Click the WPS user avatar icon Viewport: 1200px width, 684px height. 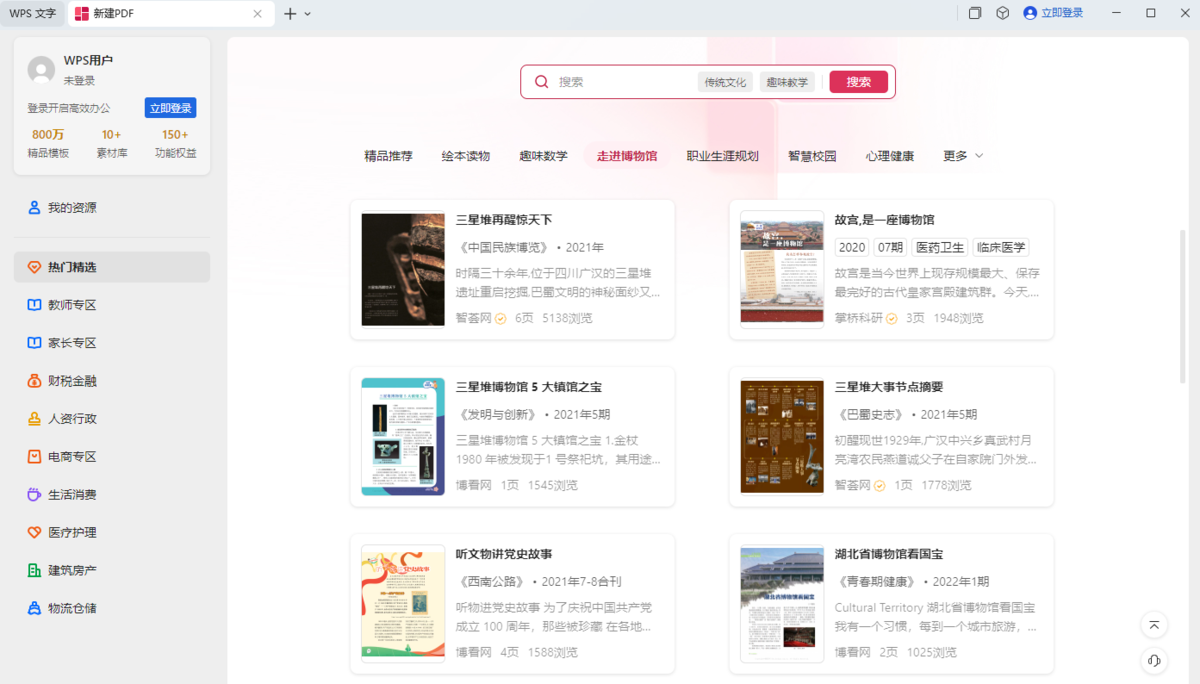41,70
